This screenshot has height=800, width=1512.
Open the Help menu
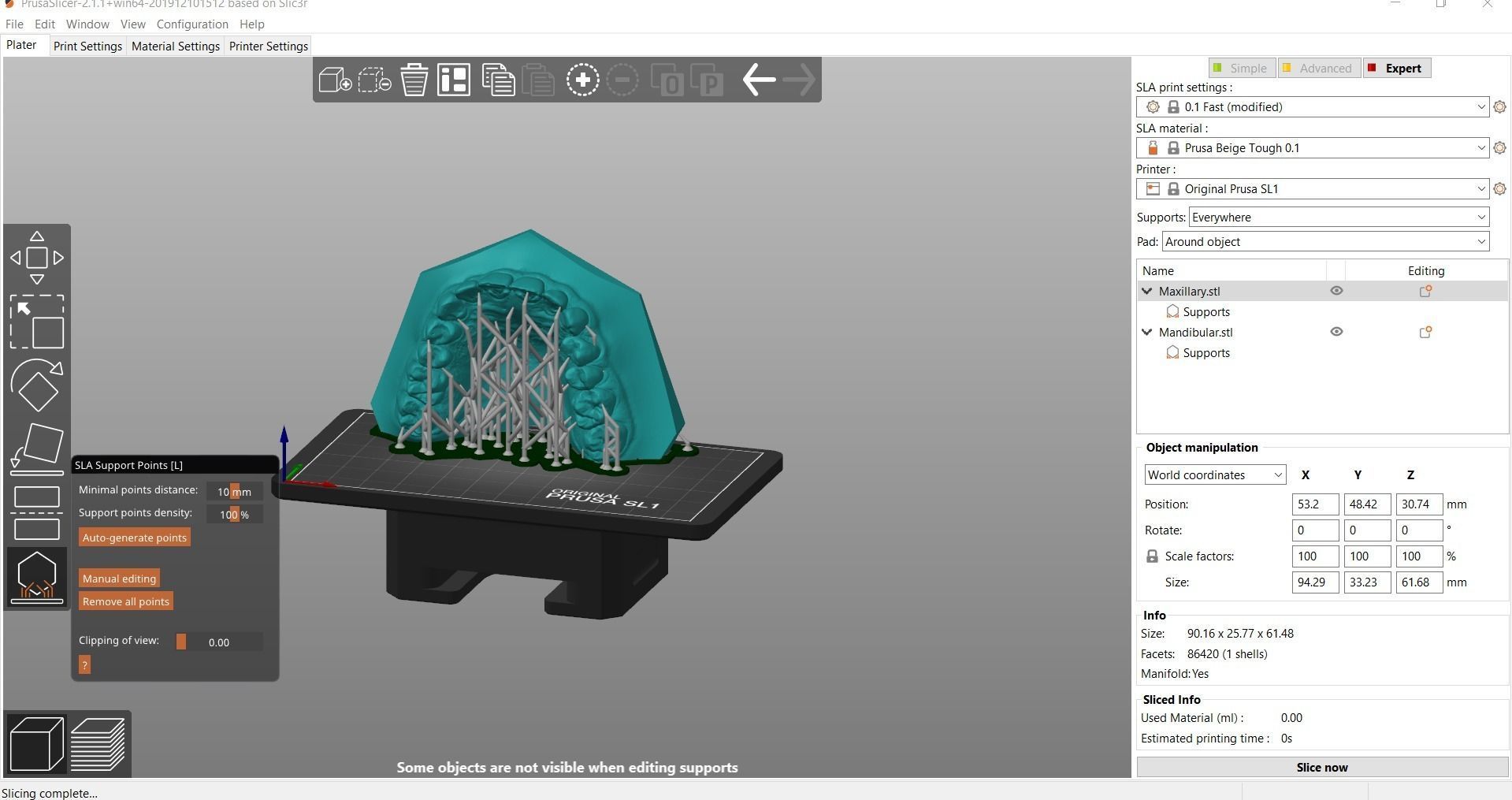252,24
